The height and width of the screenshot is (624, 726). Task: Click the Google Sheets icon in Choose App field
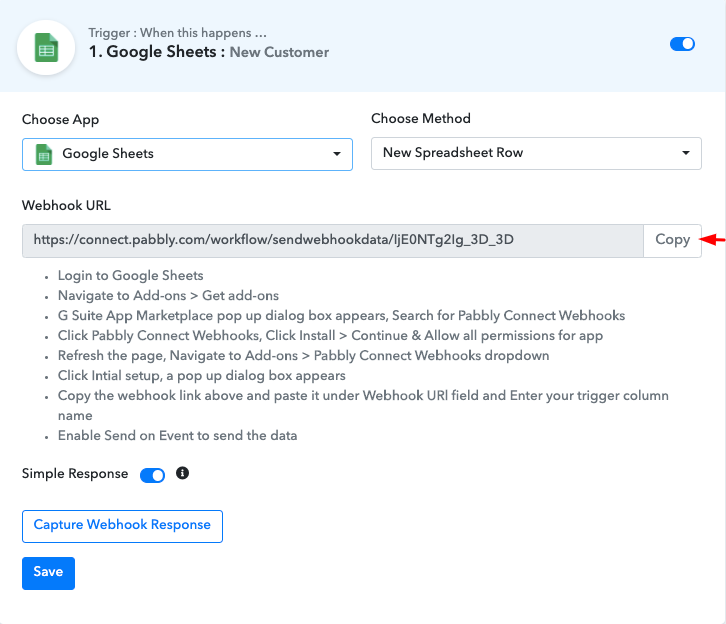point(44,154)
